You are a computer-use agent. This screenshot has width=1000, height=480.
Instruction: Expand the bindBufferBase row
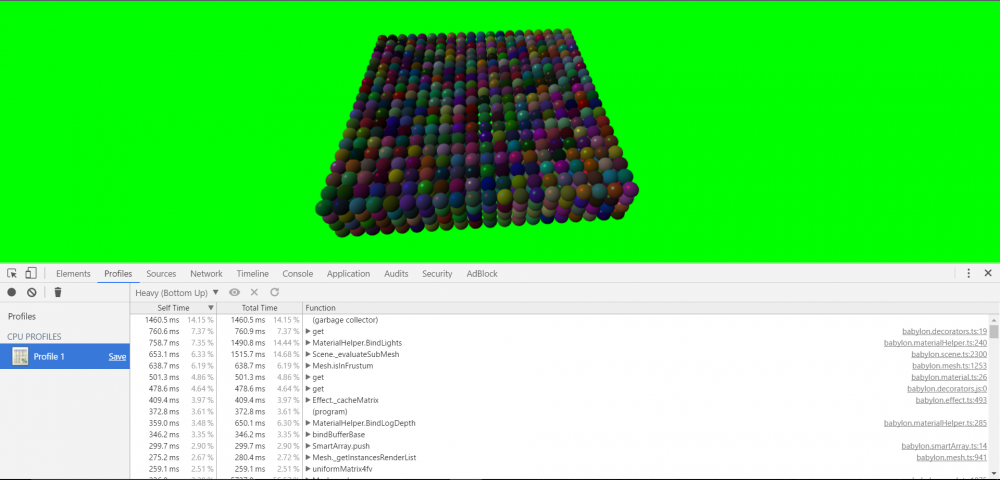click(x=308, y=435)
